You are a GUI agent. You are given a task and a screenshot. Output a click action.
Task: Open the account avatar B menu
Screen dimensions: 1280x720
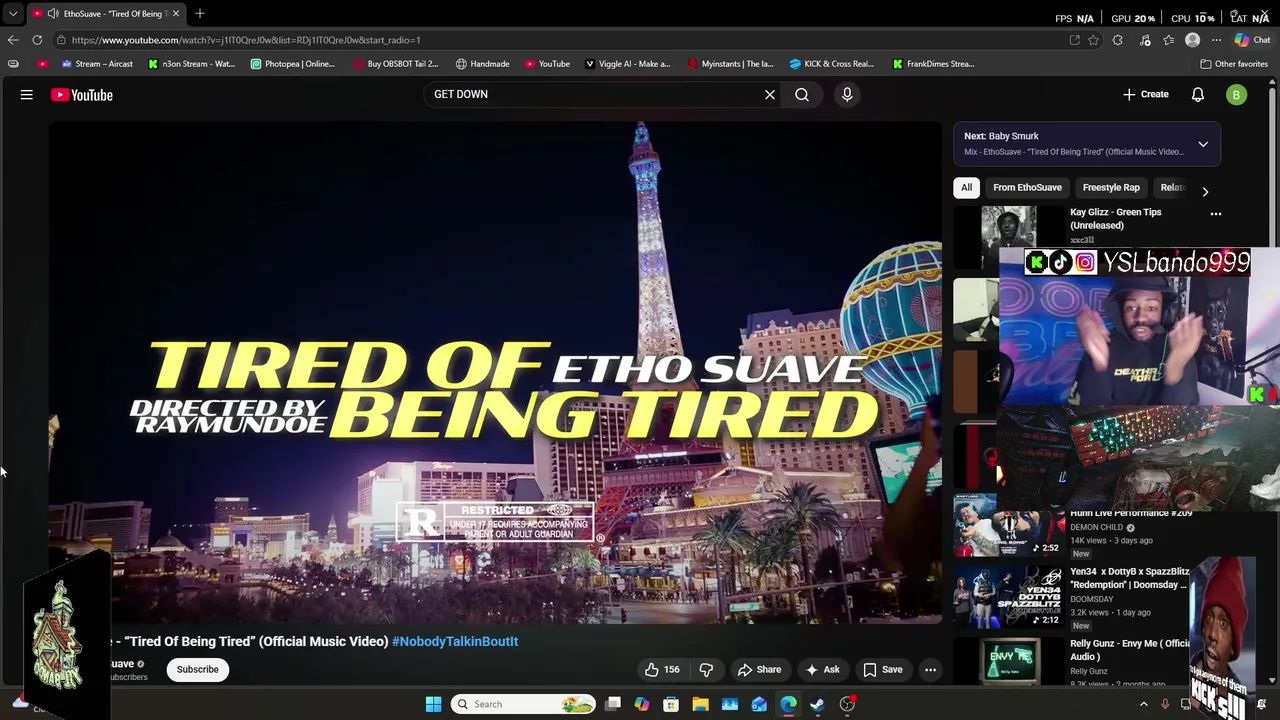1237,95
